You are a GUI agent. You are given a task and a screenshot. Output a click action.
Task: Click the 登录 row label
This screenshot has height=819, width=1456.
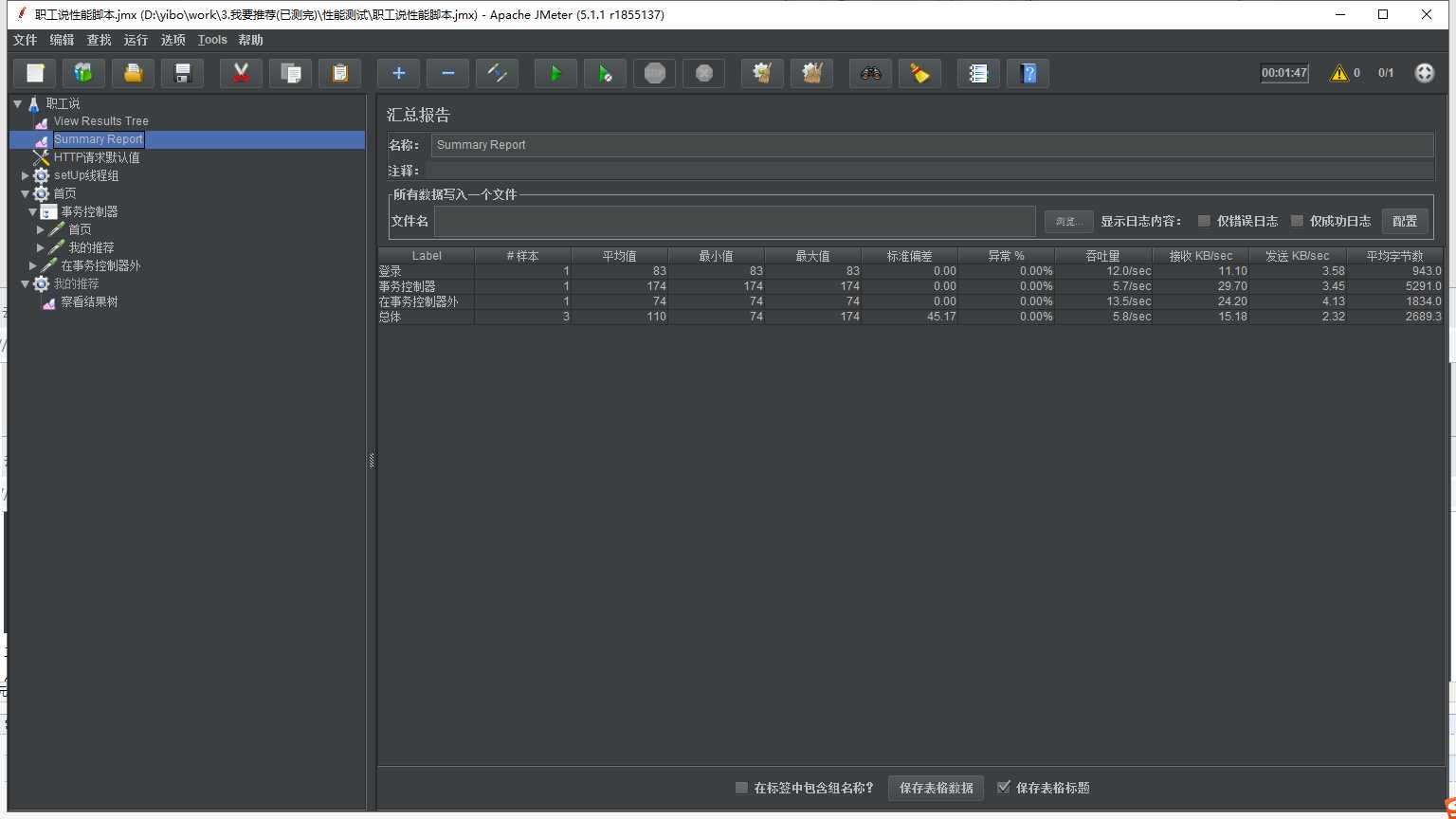(391, 271)
